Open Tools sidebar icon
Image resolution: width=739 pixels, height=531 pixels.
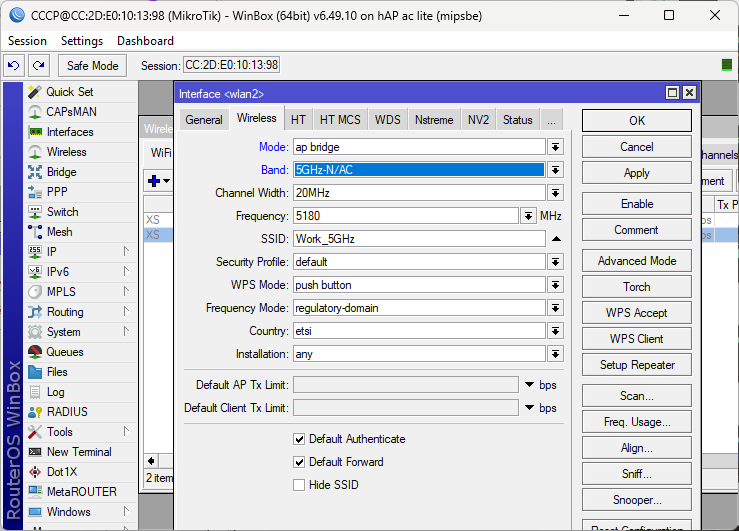point(35,432)
